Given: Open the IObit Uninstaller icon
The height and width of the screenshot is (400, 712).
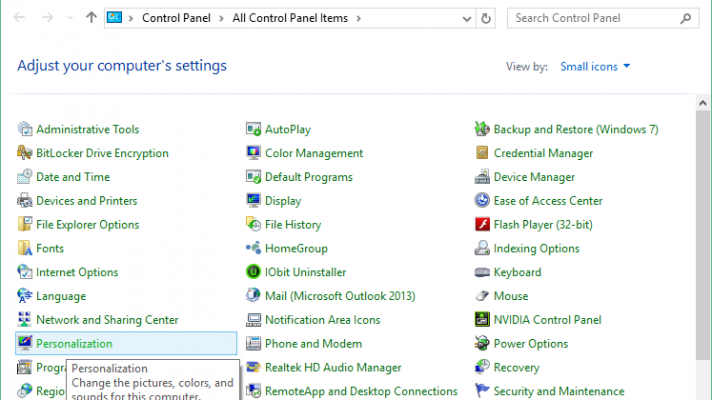Looking at the screenshot, I should click(x=254, y=272).
